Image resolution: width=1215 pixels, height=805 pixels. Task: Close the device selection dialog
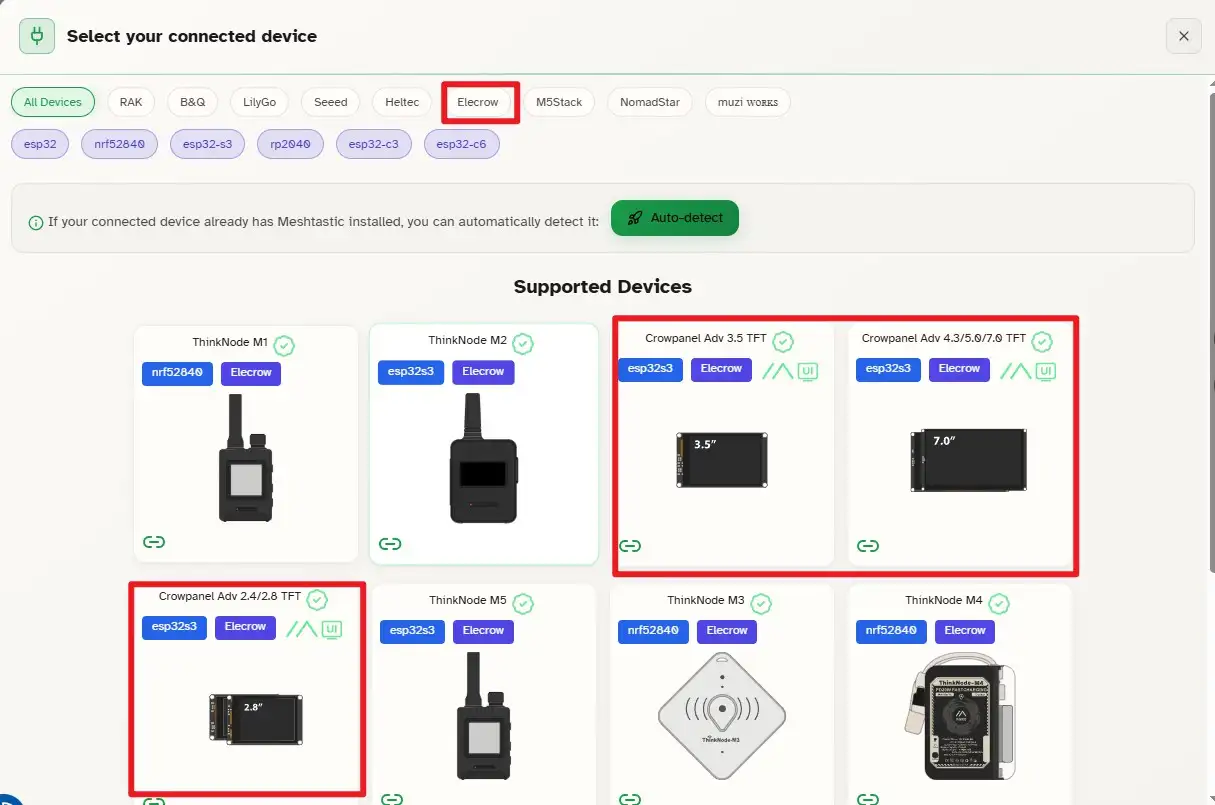pyautogui.click(x=1183, y=36)
